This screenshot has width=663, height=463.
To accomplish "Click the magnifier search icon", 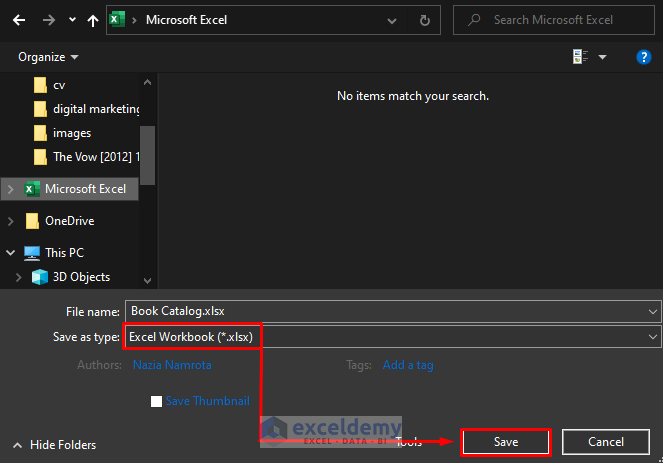I will coord(474,20).
